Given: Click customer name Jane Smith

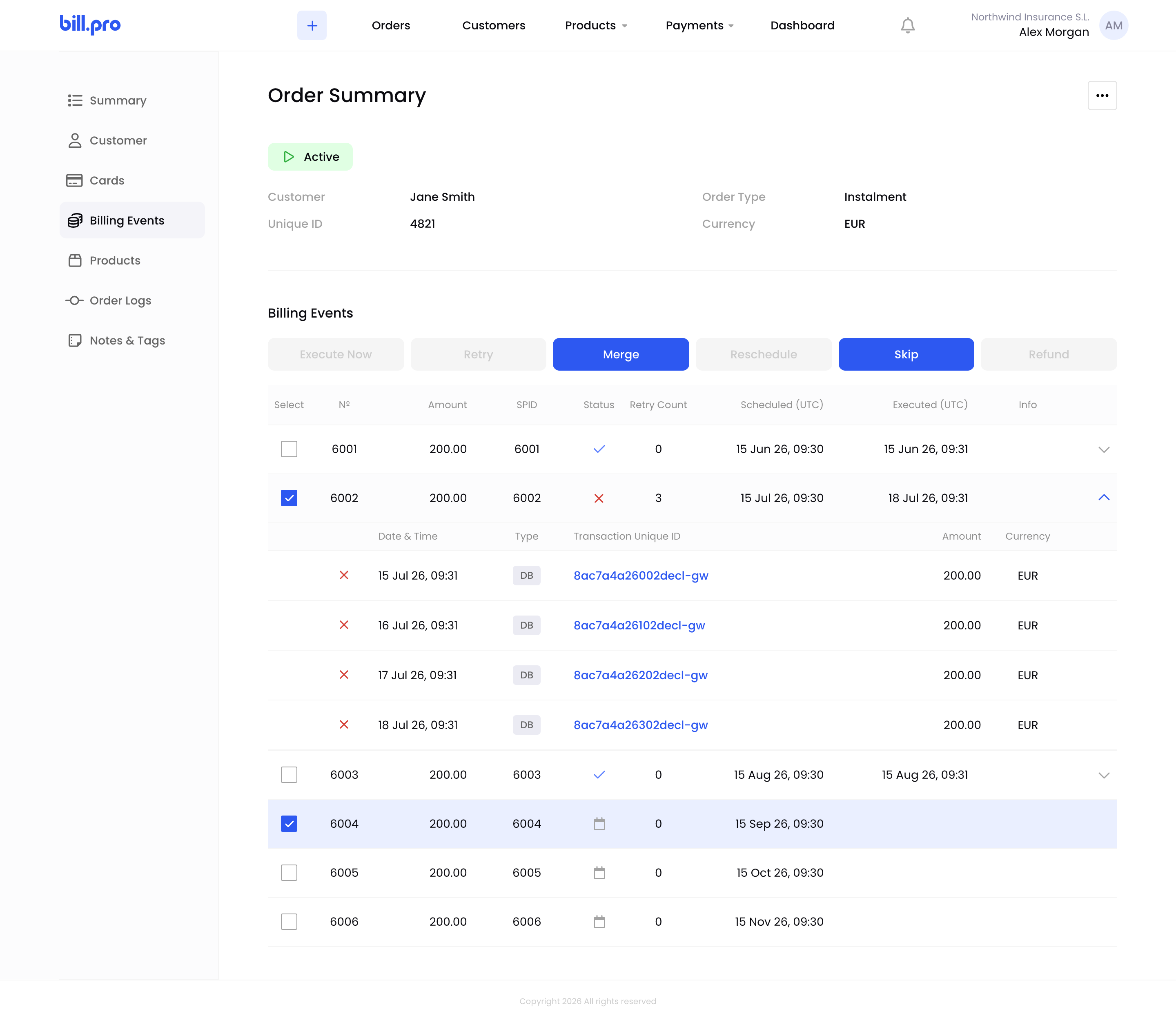Looking at the screenshot, I should click(442, 197).
